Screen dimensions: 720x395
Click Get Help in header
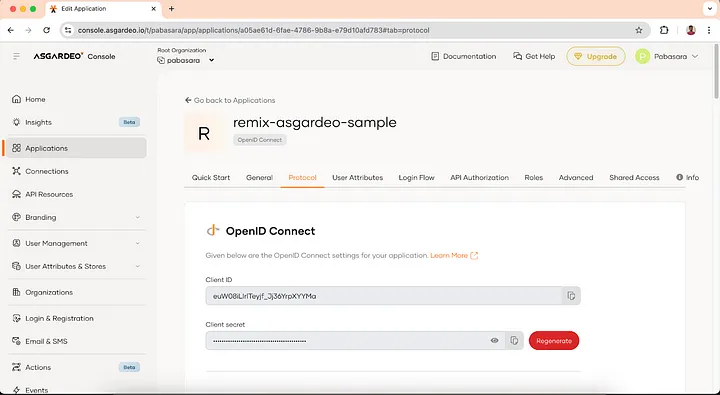(x=534, y=56)
